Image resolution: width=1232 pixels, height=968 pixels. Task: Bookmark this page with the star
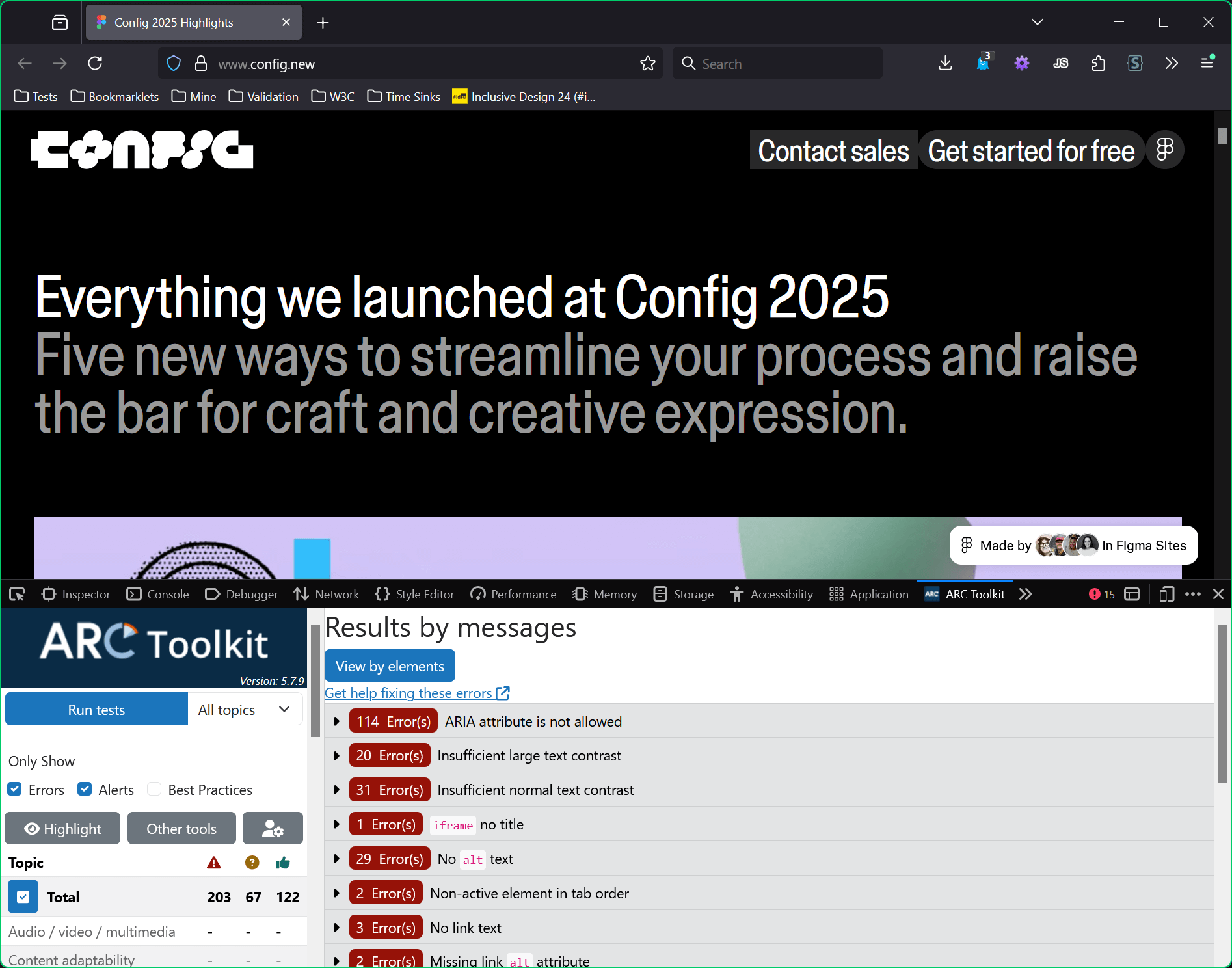coord(647,63)
